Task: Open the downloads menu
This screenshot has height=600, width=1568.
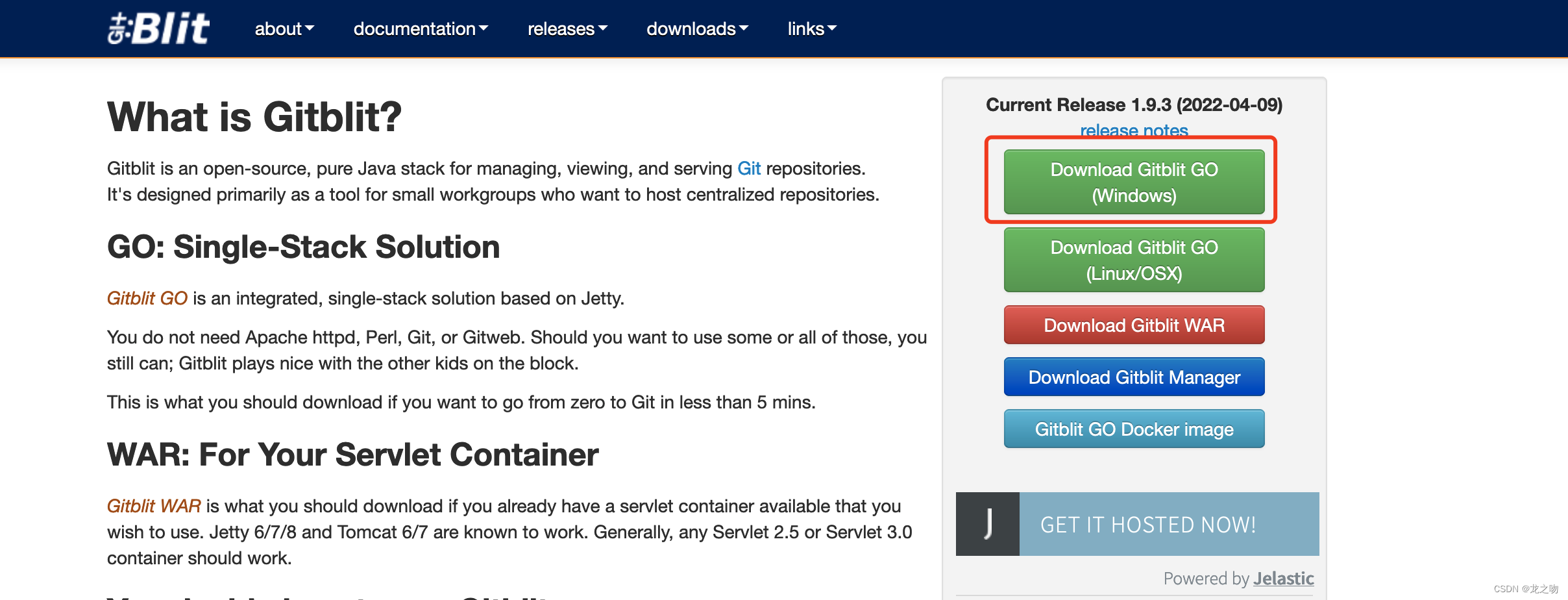Action: tap(697, 29)
